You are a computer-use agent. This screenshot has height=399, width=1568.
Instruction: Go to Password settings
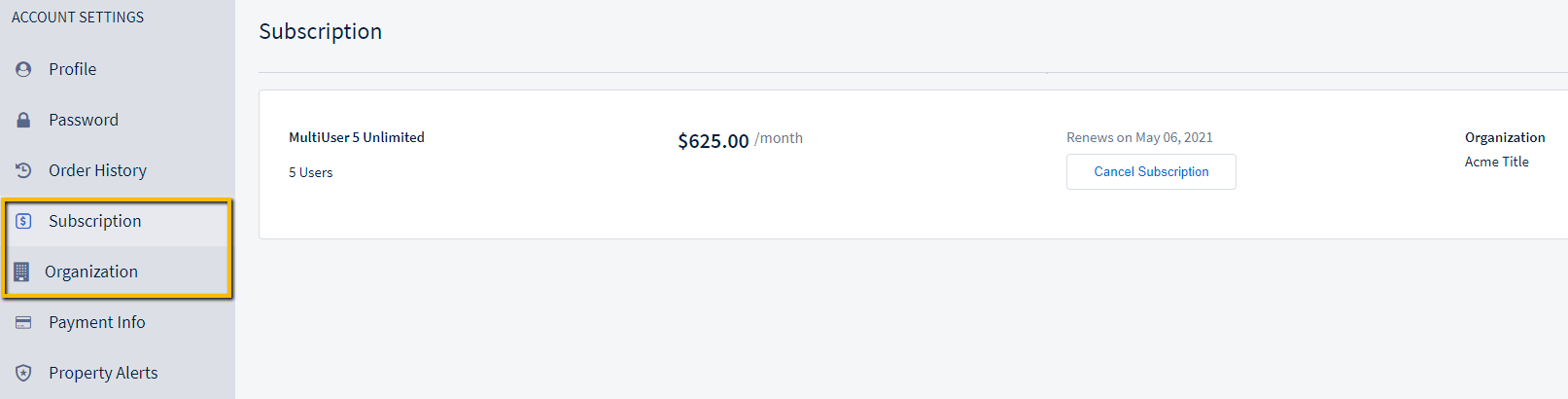pos(84,121)
